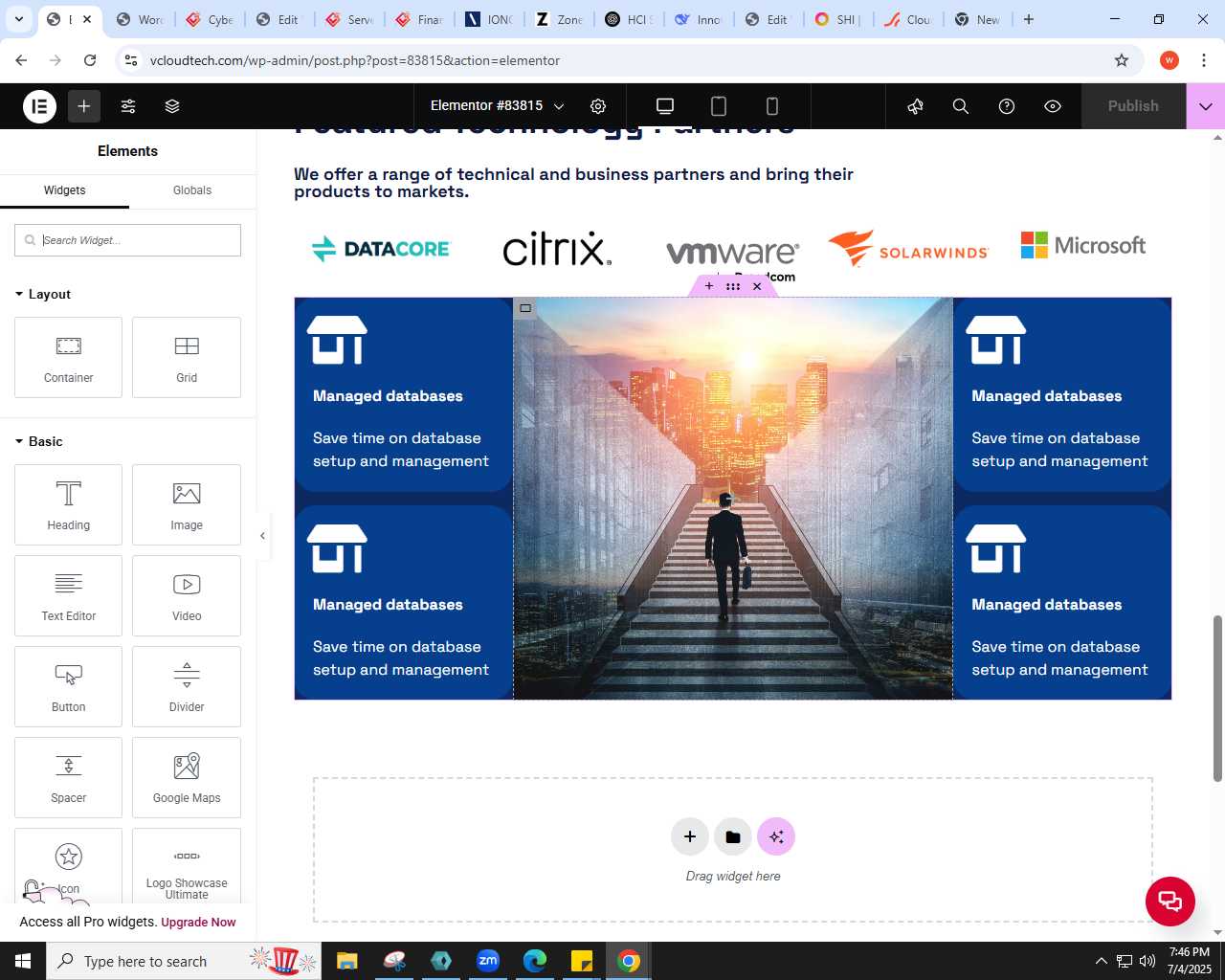
Task: Switch to the Zone browser tab
Action: coord(560,19)
